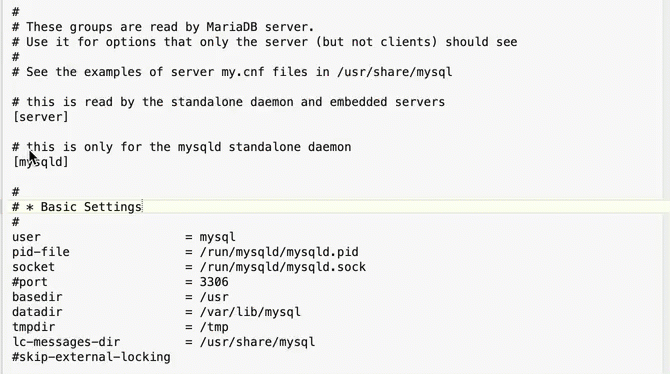Click the '#skip-external-locking' line
The image size is (670, 374).
[x=91, y=357]
